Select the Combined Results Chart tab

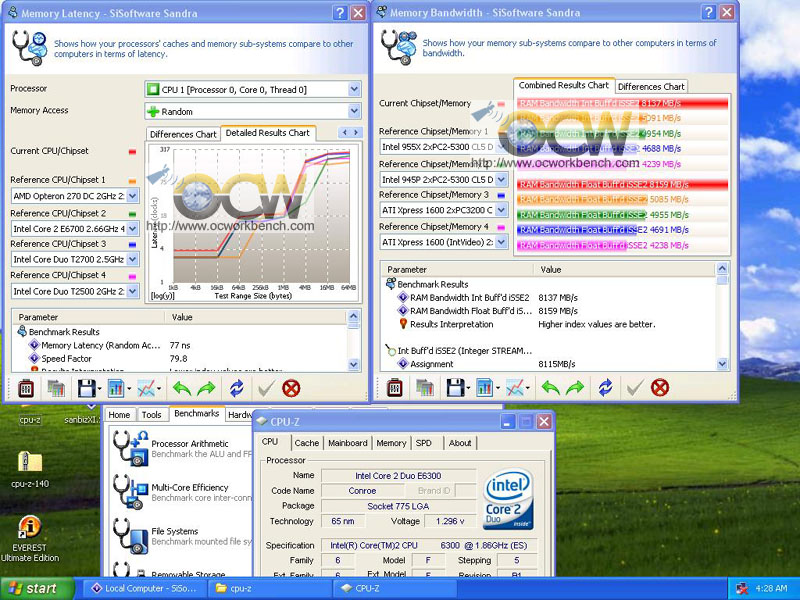564,85
